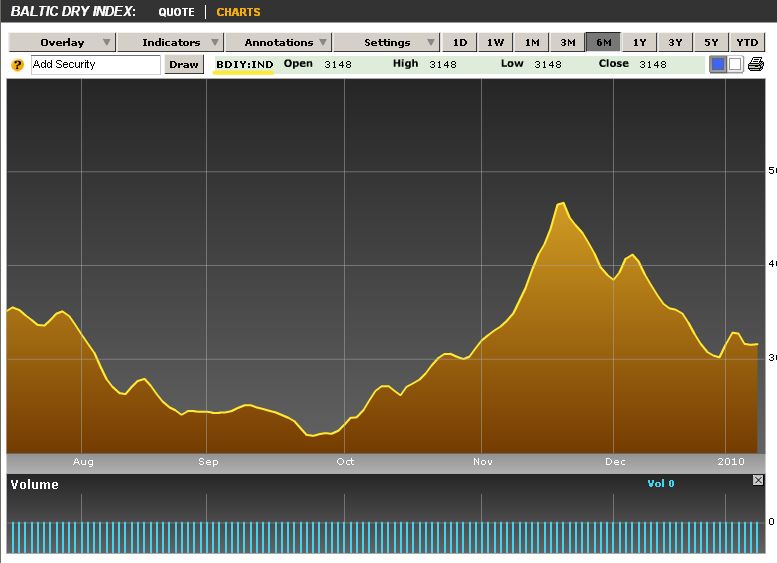The image size is (777, 563).
Task: Click the Draw button
Action: (184, 64)
